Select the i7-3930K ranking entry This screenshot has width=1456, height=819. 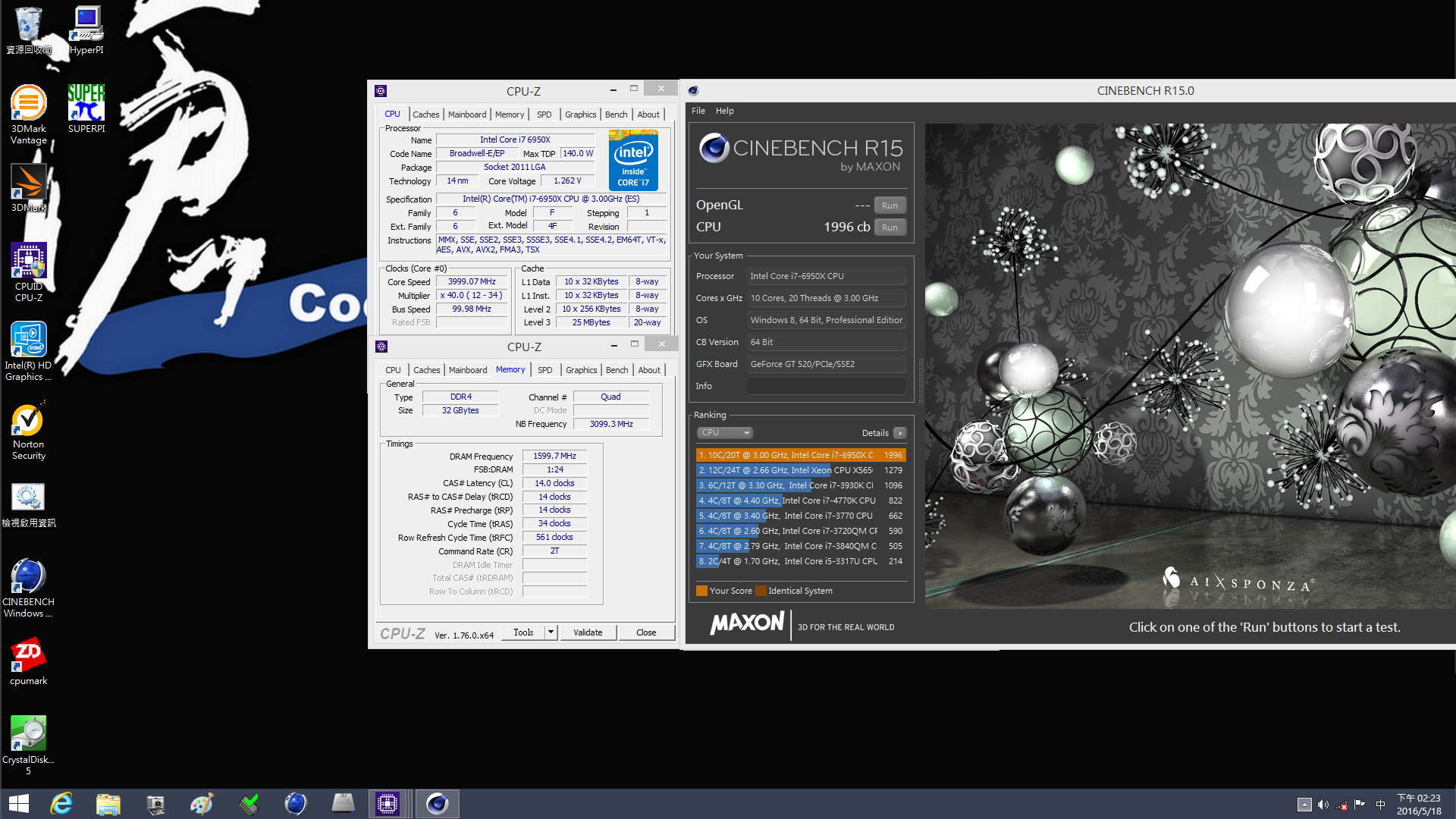(801, 485)
